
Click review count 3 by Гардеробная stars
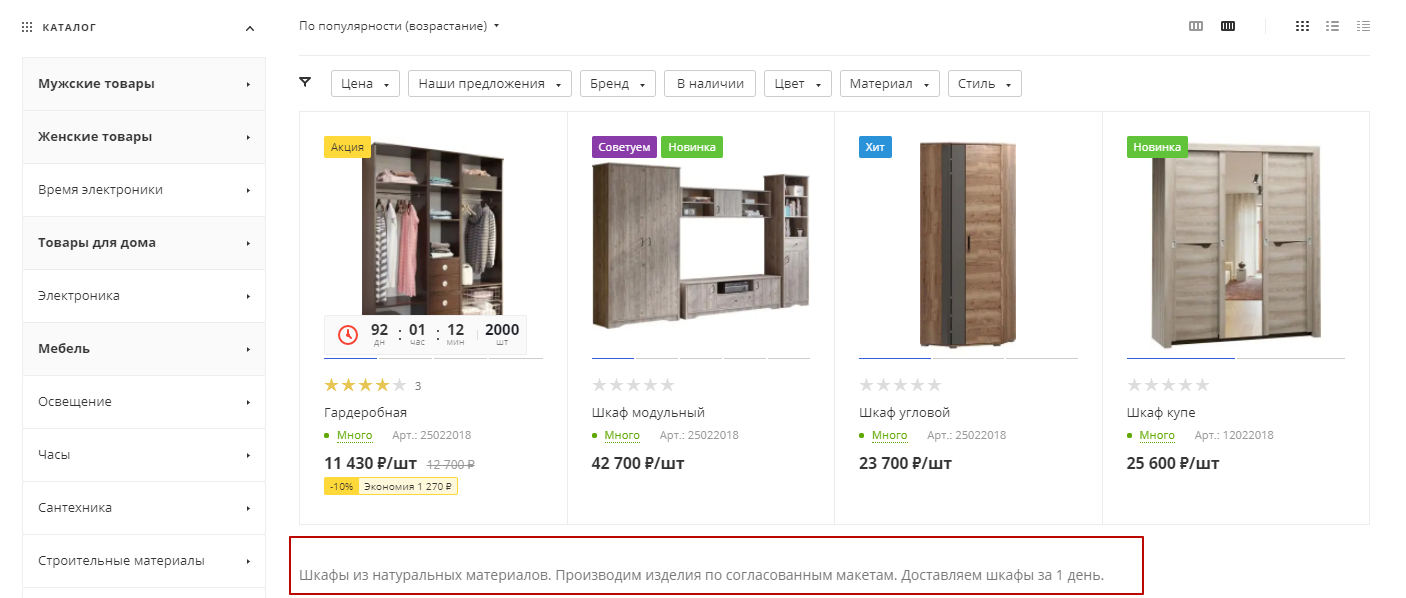click(x=418, y=386)
